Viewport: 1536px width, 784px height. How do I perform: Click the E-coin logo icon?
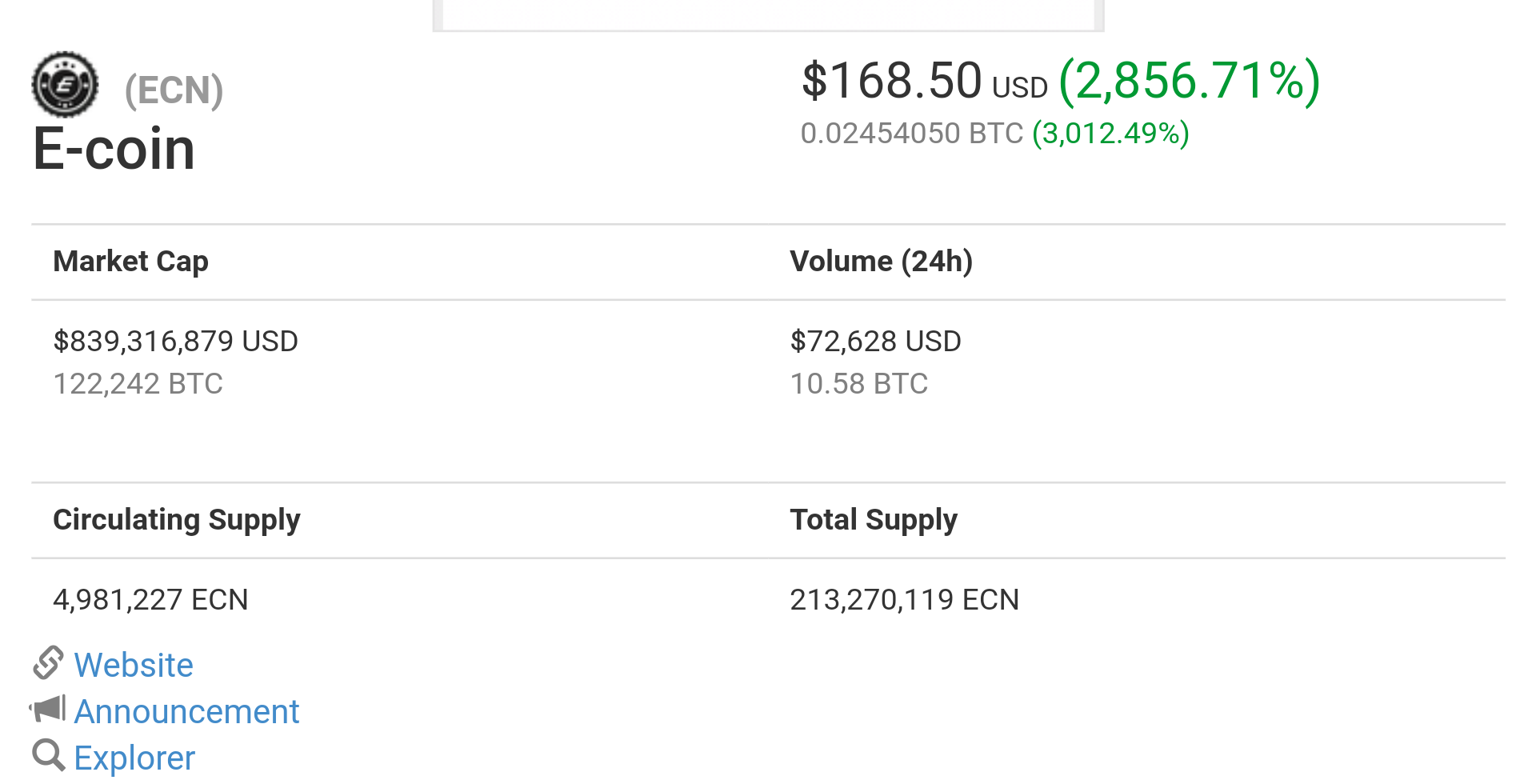65,84
